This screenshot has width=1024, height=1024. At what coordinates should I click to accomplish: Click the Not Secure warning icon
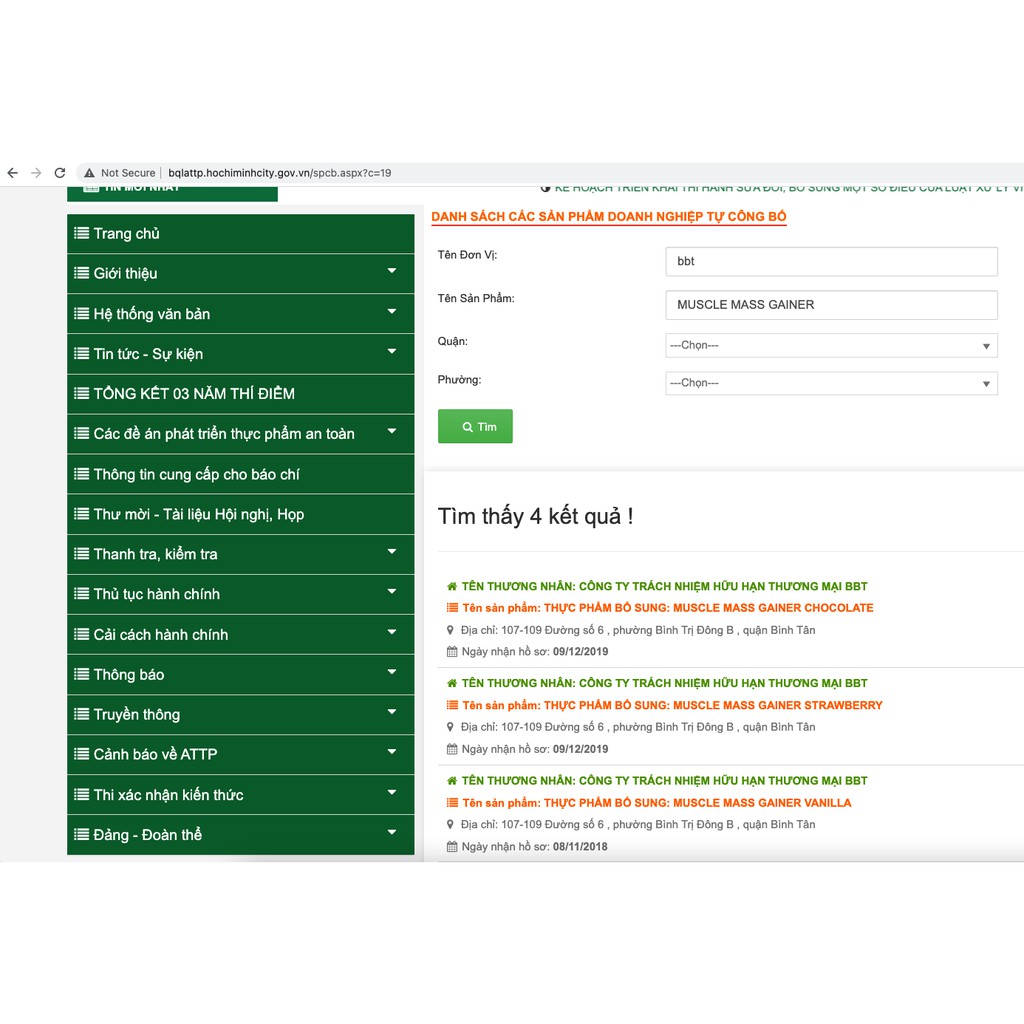(x=89, y=173)
